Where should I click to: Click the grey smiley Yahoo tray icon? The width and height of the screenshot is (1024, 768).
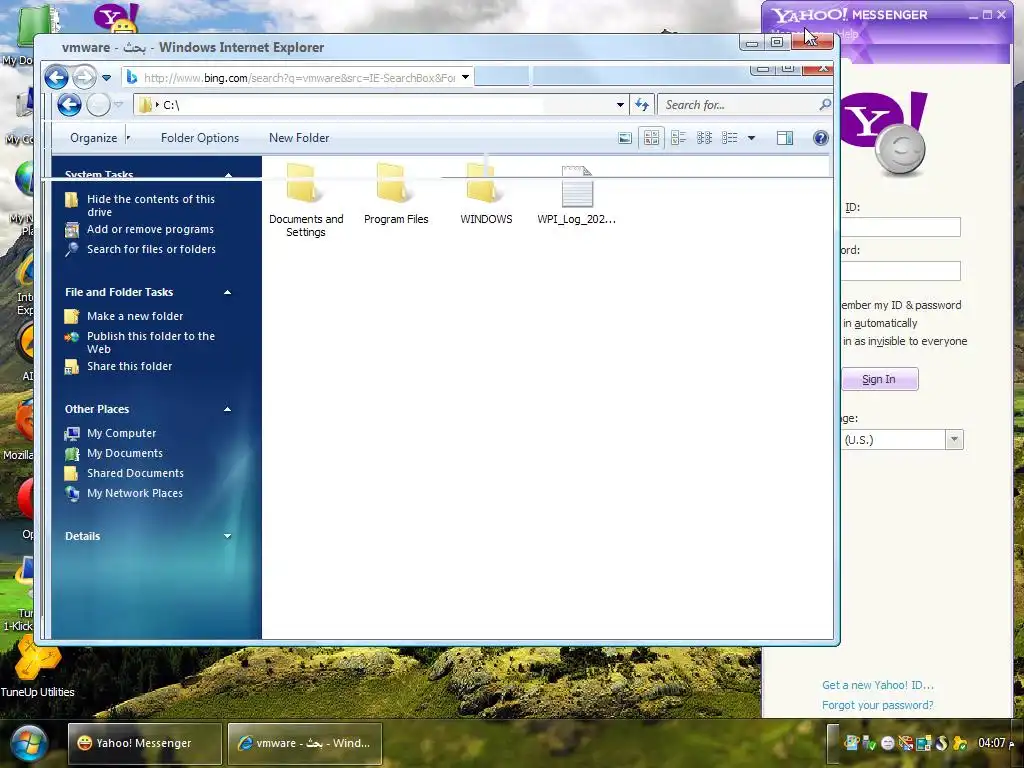coord(887,743)
